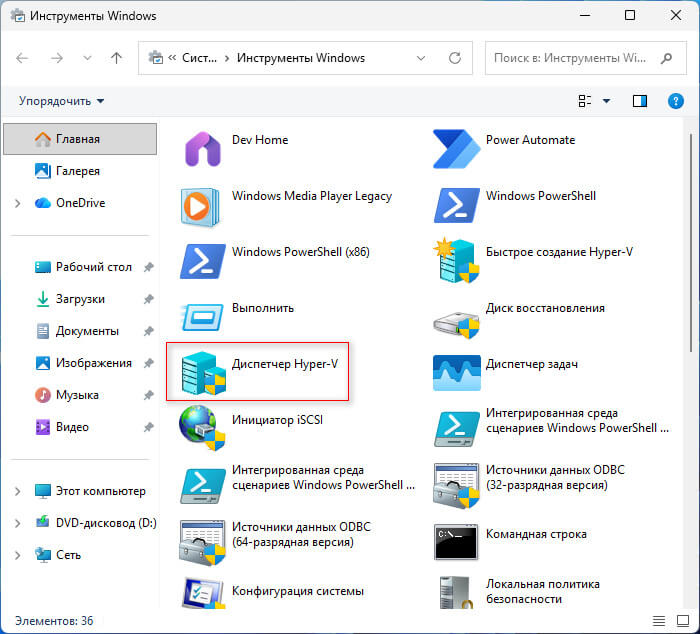
Task: Open recent locations dropdown arrow
Action: (x=88, y=58)
